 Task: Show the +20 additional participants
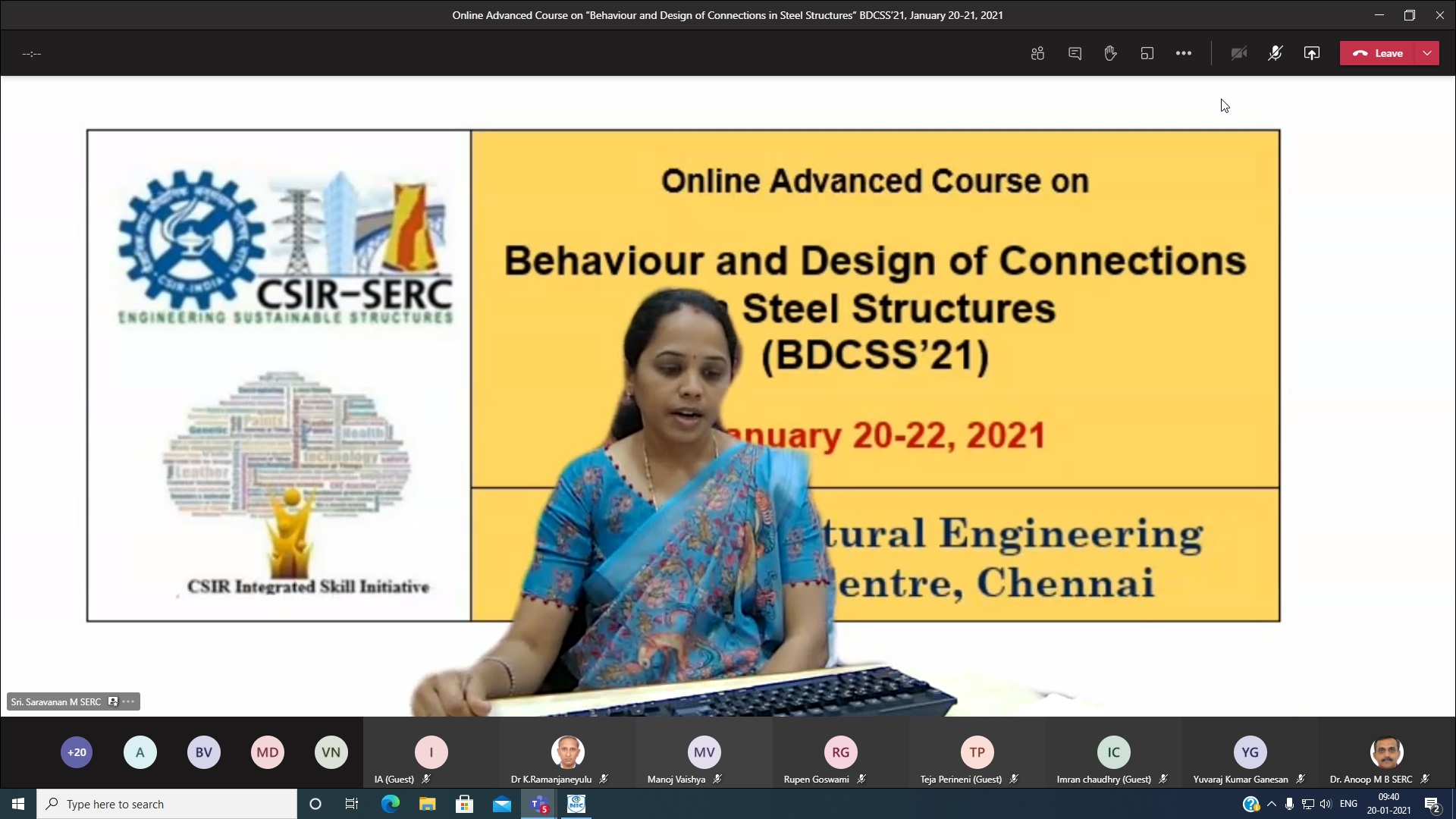point(77,752)
